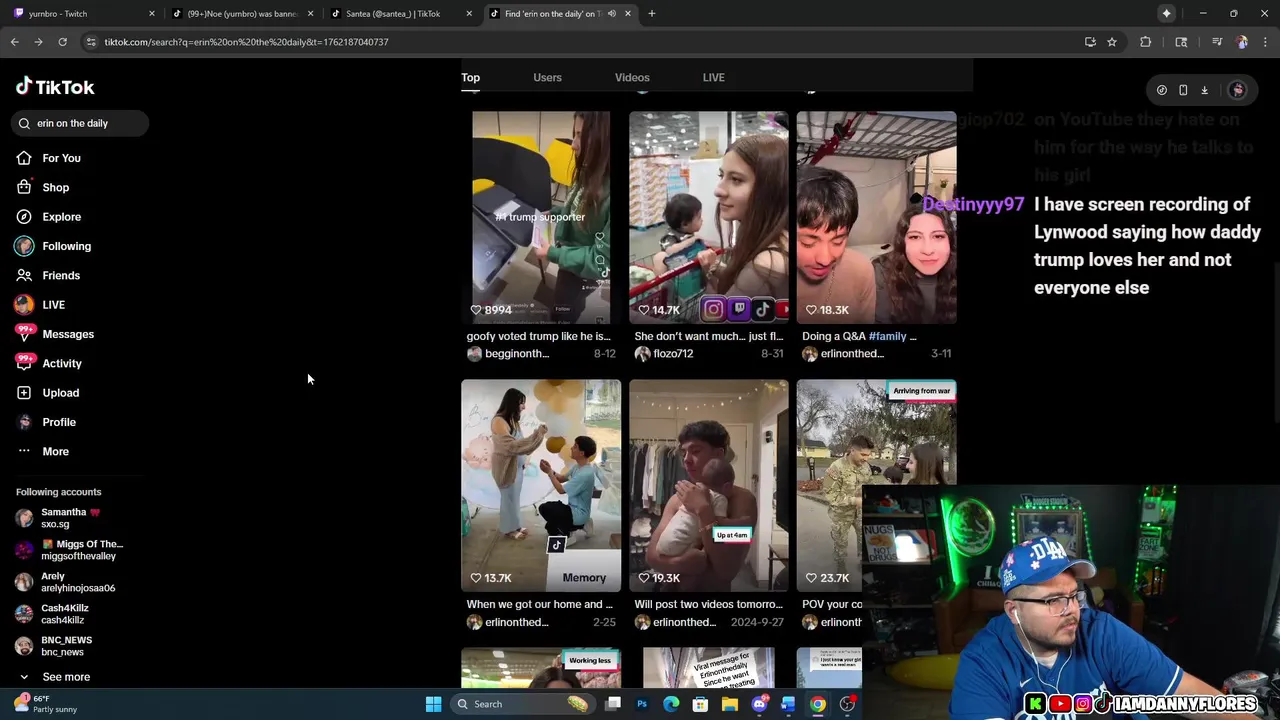Open TikTok profile avatar in top pill
The width and height of the screenshot is (1280, 720).
pos(1237,90)
